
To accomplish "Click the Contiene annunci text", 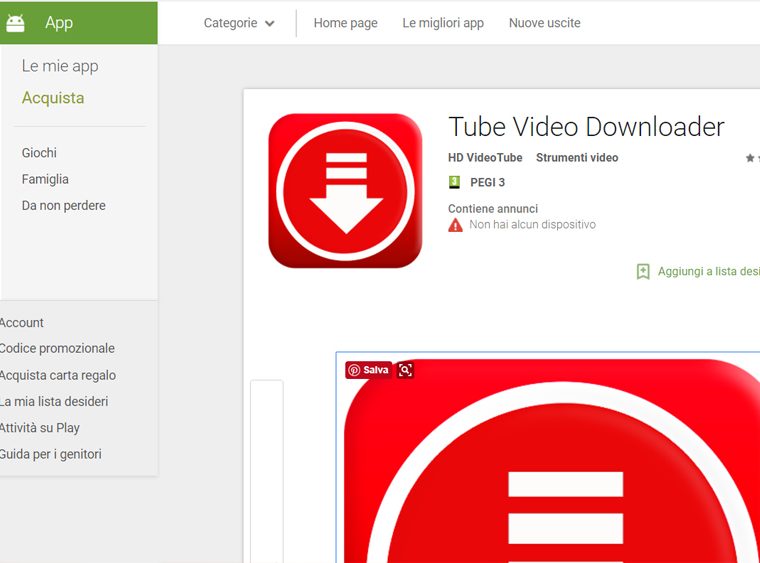I will [493, 209].
